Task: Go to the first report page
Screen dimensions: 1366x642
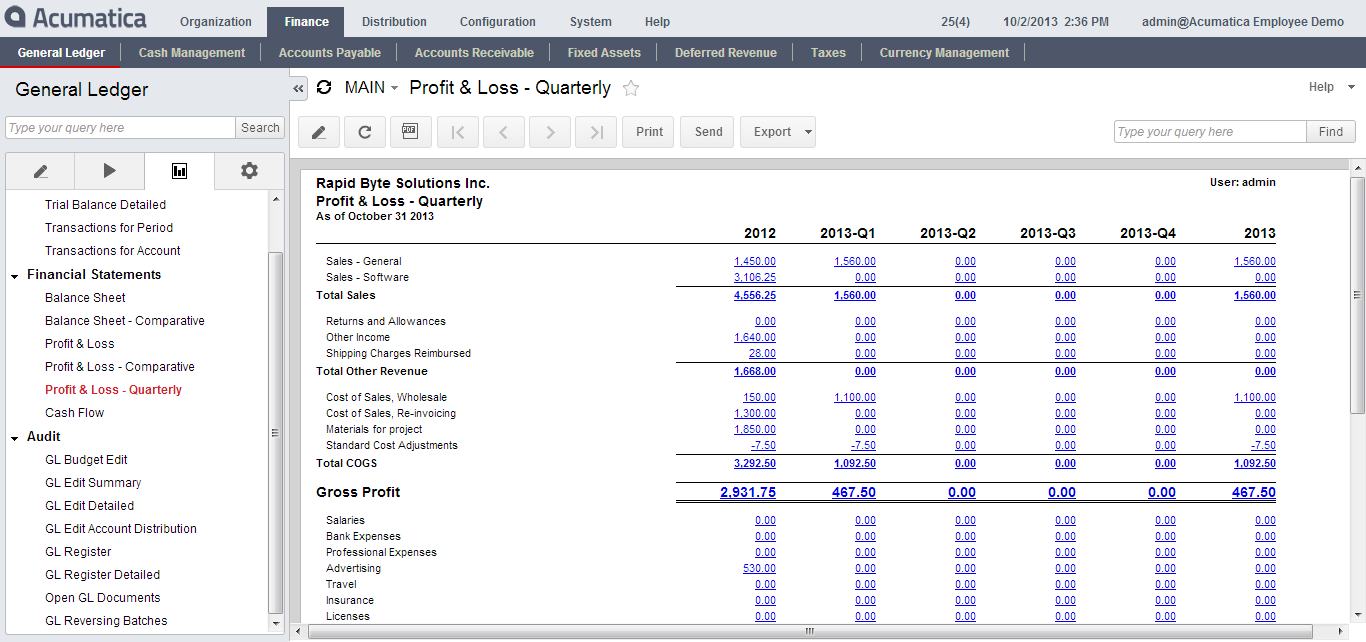Action: pos(458,132)
